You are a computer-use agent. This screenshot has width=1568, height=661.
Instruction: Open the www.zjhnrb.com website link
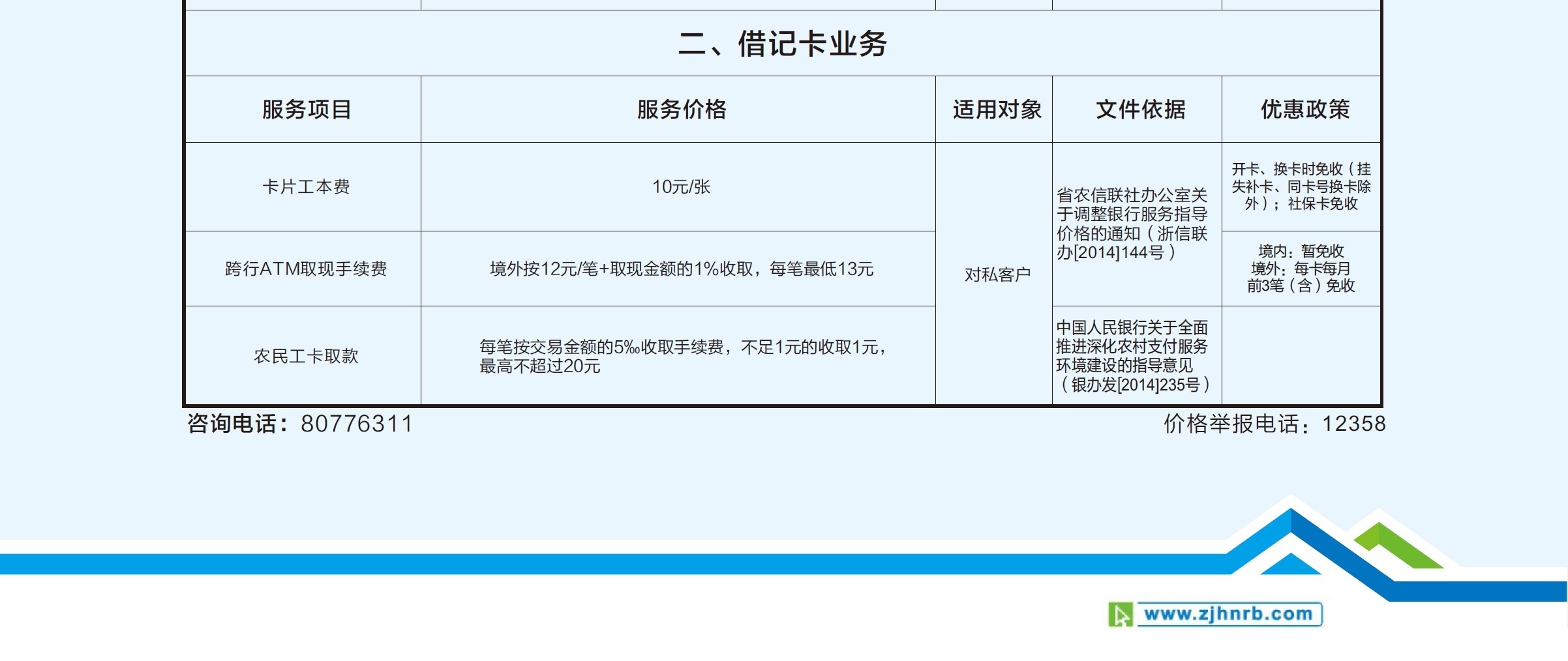pos(1228,614)
